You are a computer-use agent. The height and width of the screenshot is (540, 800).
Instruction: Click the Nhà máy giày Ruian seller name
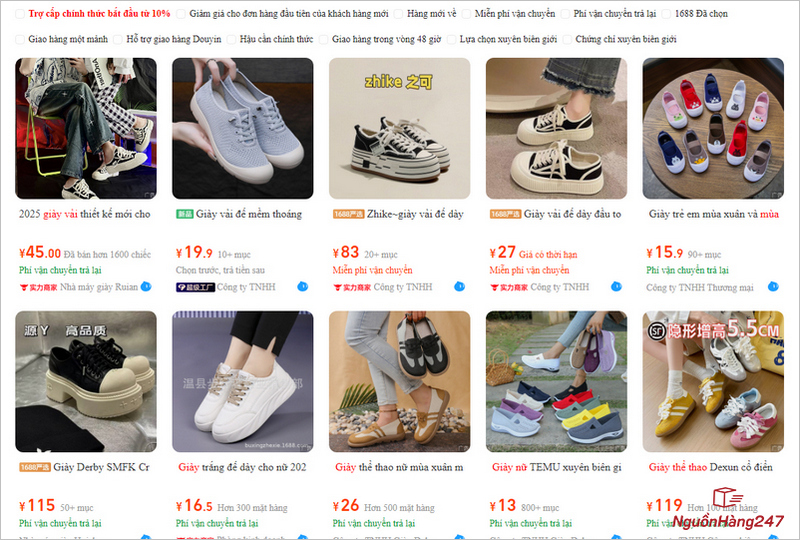click(99, 287)
